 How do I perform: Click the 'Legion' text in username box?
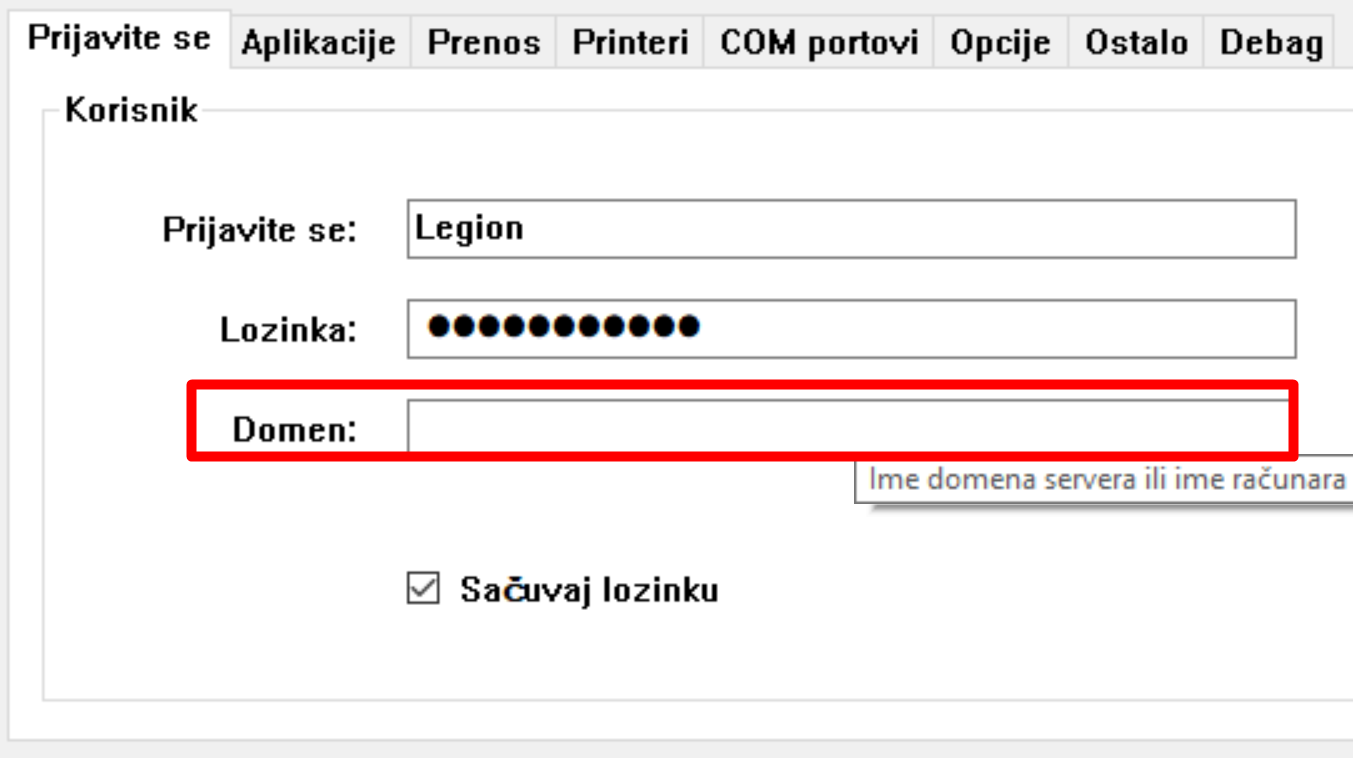pos(469,229)
